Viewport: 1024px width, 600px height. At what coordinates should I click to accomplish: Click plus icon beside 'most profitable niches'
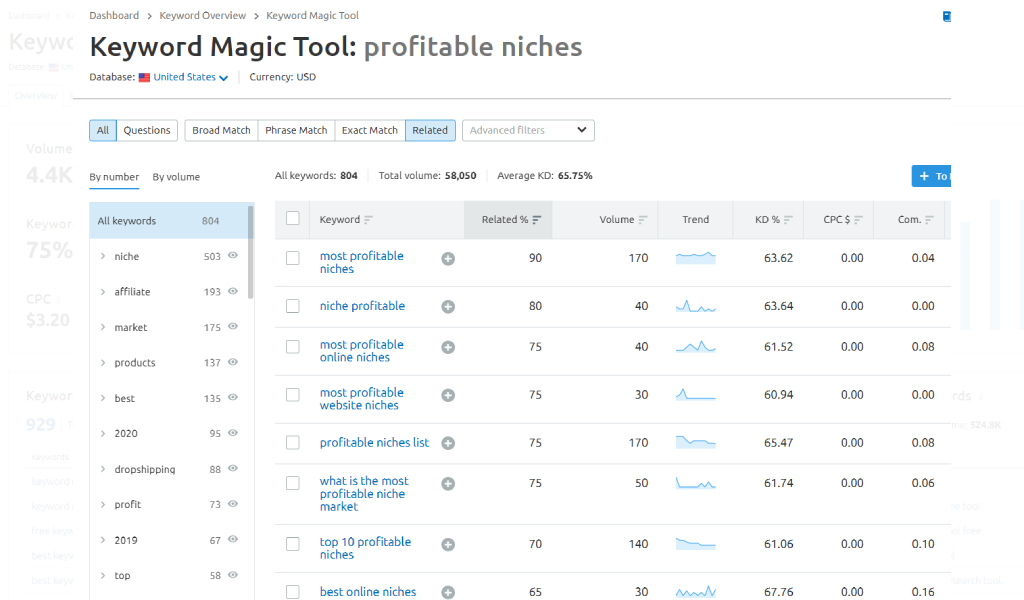click(x=448, y=258)
